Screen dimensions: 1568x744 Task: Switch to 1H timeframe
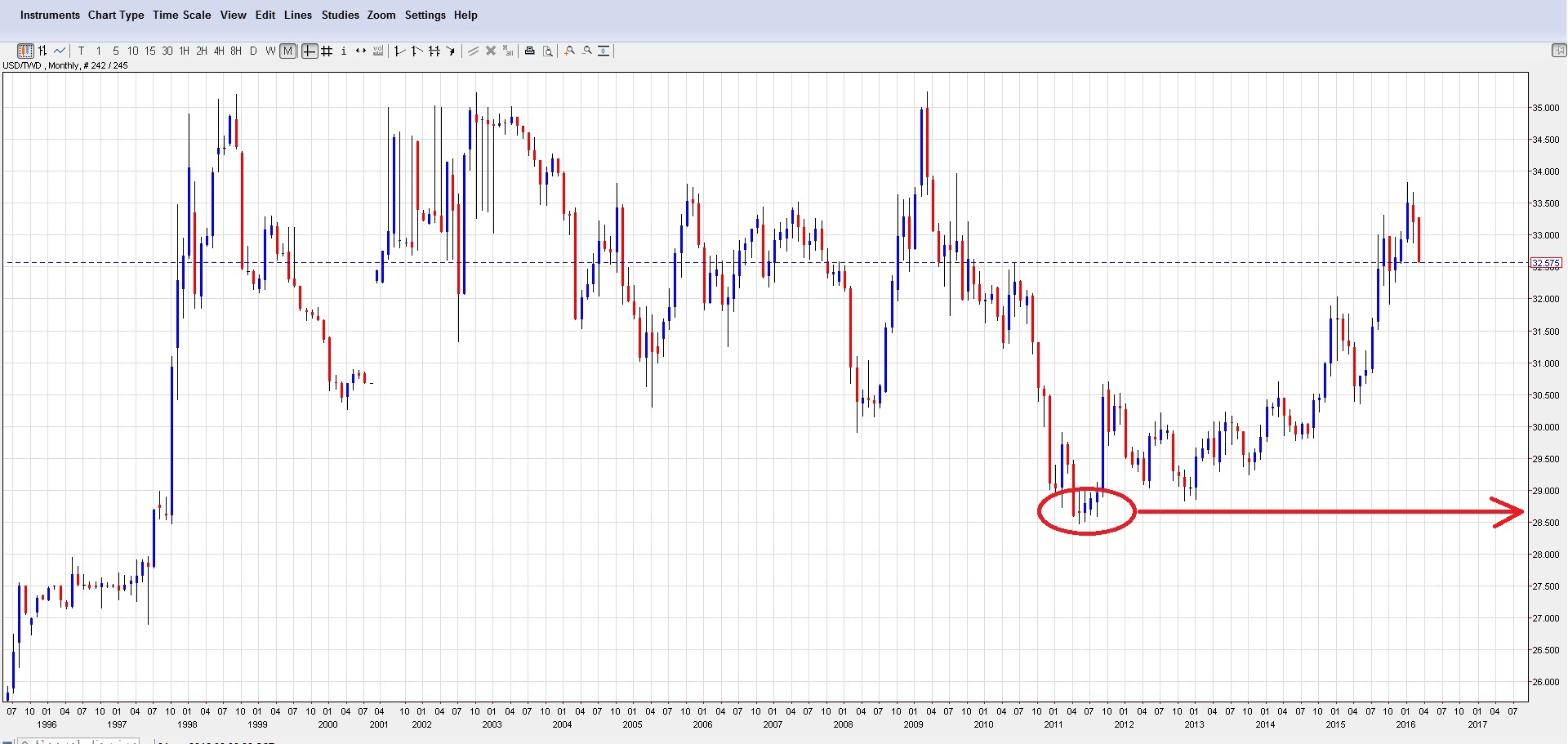pyautogui.click(x=185, y=51)
